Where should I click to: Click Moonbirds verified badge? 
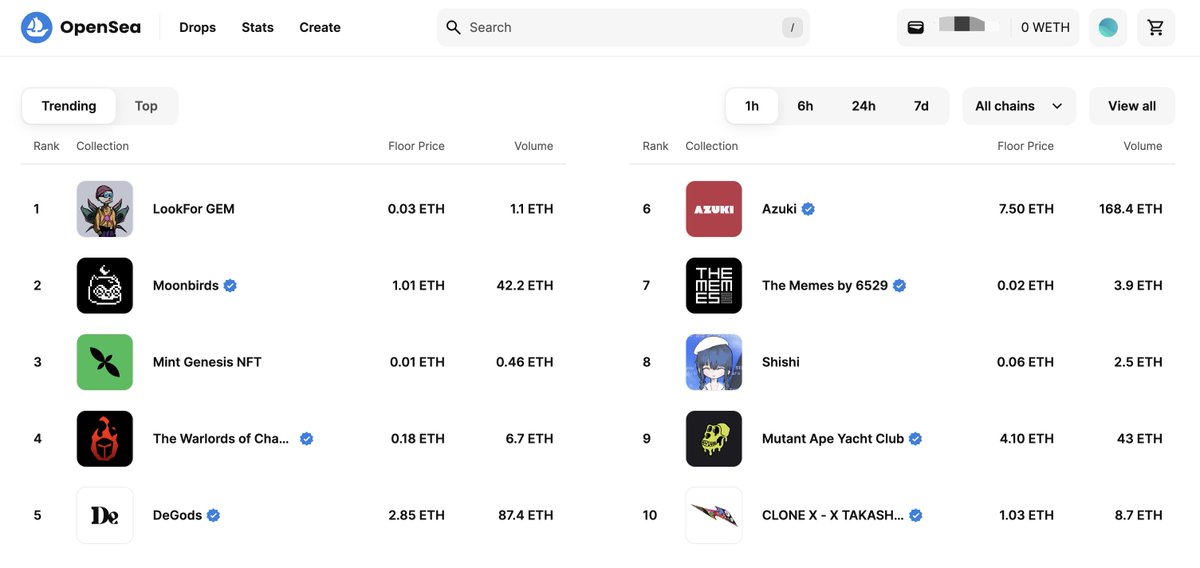pyautogui.click(x=230, y=286)
